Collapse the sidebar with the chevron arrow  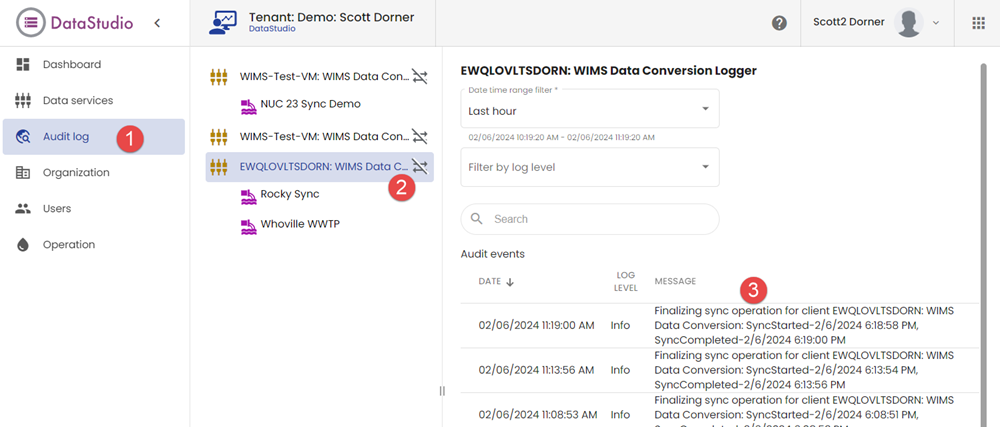click(x=157, y=23)
